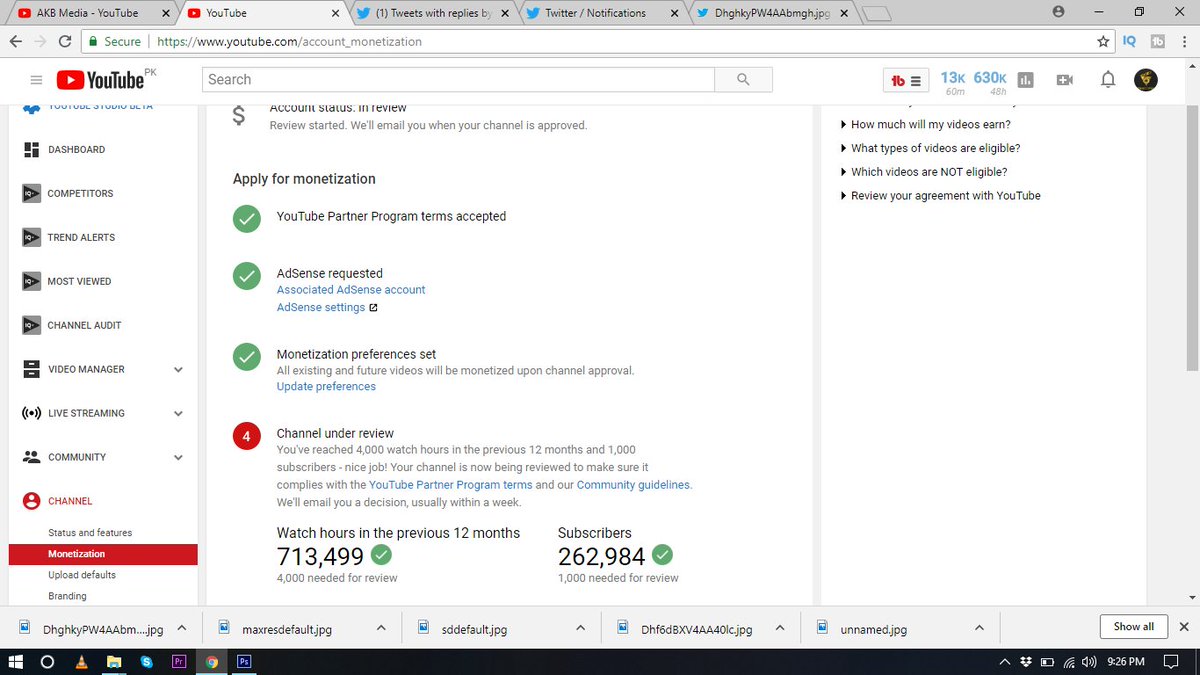Click Show all downloads button
Screen dimensions: 1200x675
tap(1133, 627)
